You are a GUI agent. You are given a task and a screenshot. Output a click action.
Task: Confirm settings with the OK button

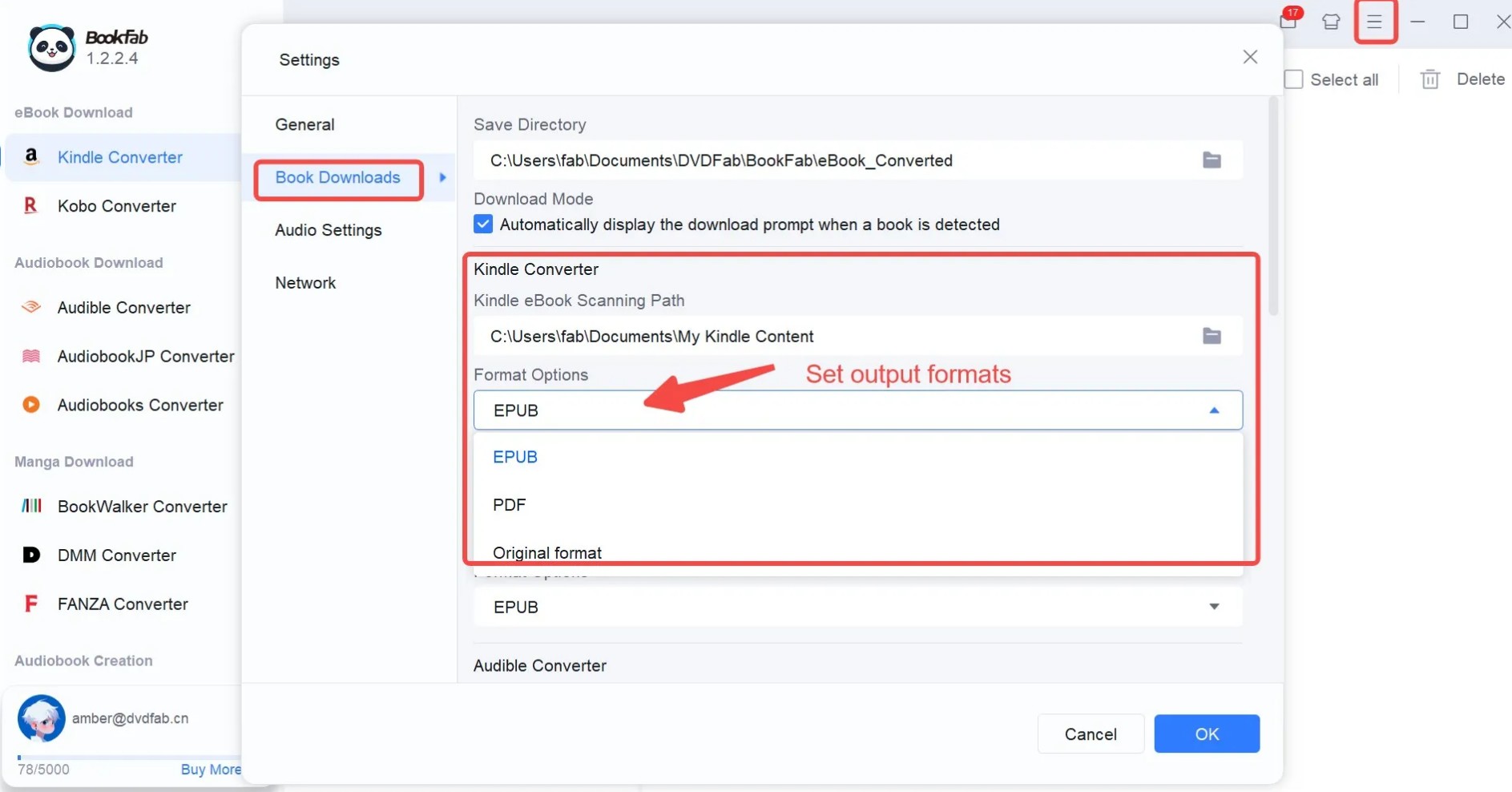click(x=1206, y=733)
